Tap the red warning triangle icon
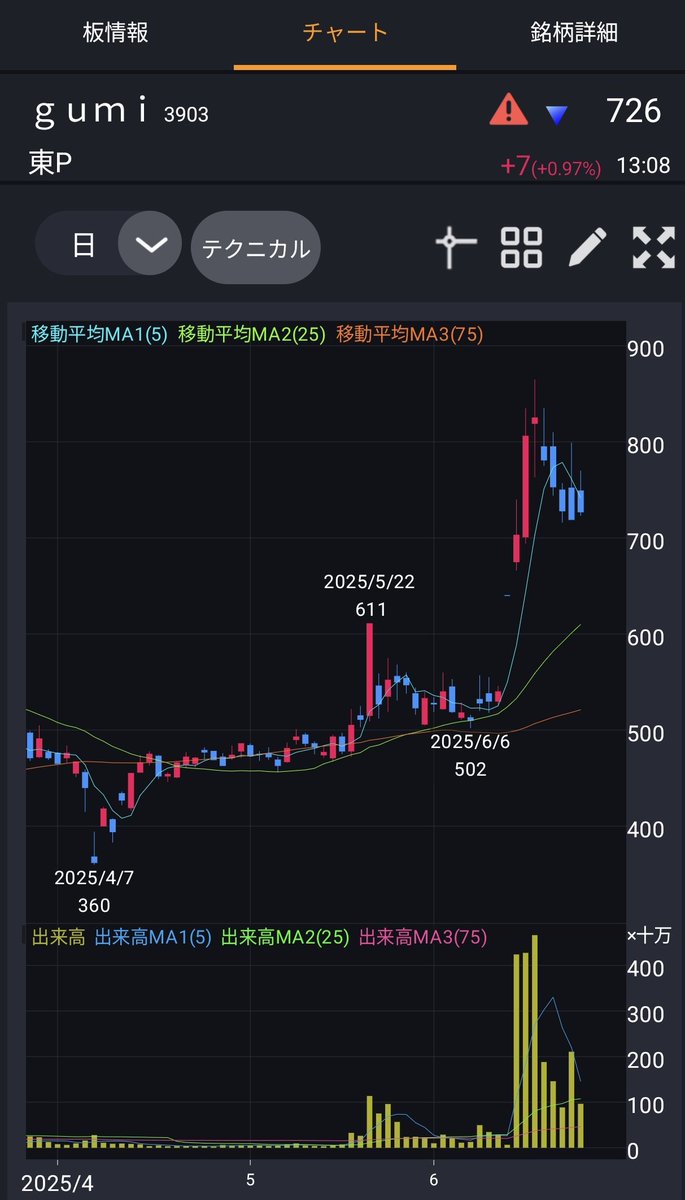This screenshot has width=685, height=1200. pyautogui.click(x=508, y=109)
